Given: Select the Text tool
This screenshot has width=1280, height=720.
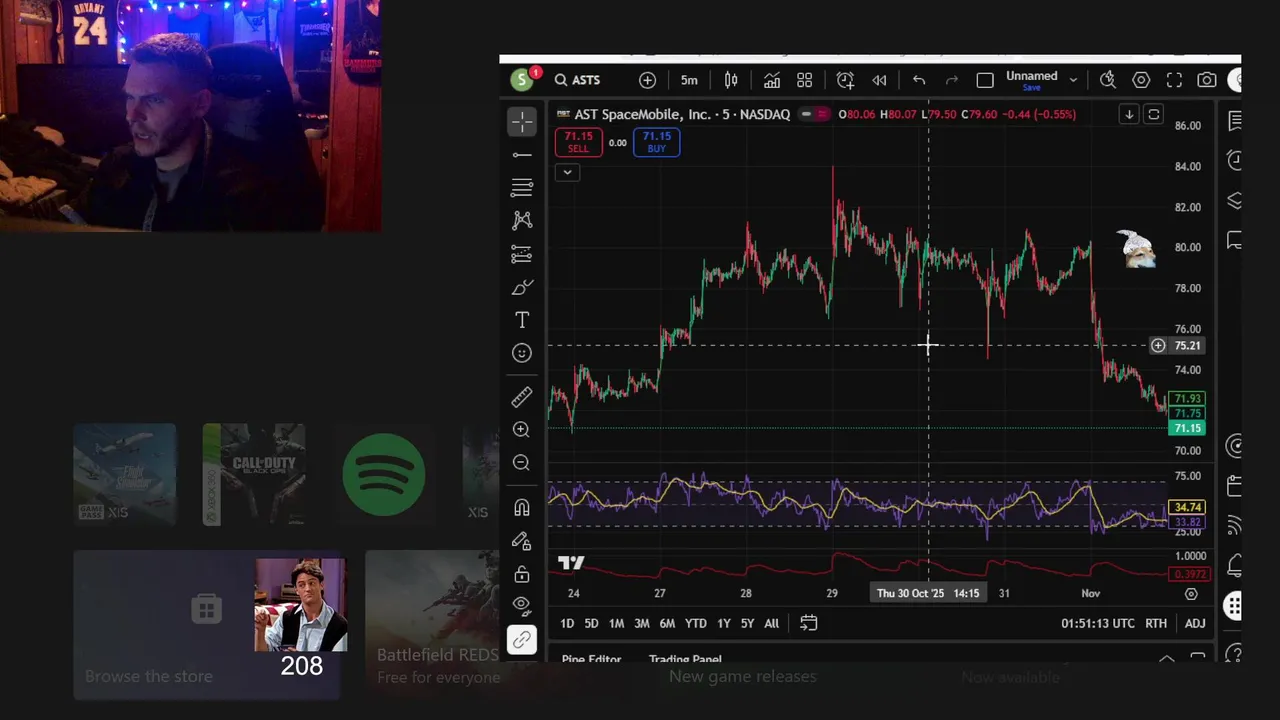Looking at the screenshot, I should point(522,320).
